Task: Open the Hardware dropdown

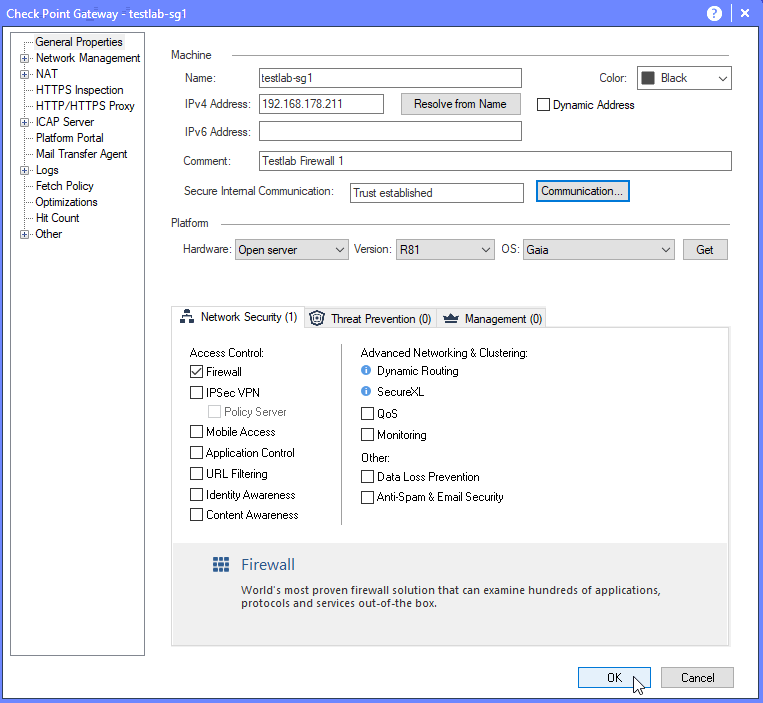Action: 291,250
